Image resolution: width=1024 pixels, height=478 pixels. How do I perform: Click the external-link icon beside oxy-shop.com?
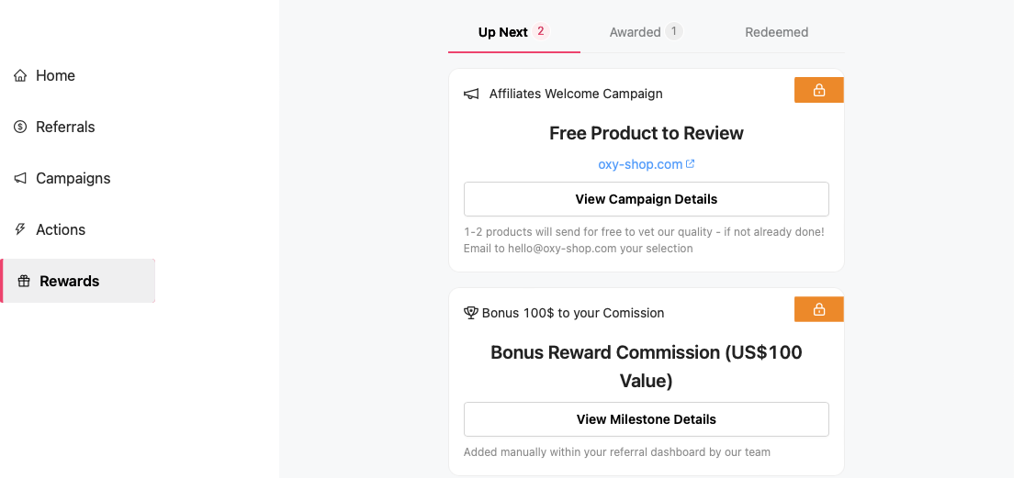(690, 164)
